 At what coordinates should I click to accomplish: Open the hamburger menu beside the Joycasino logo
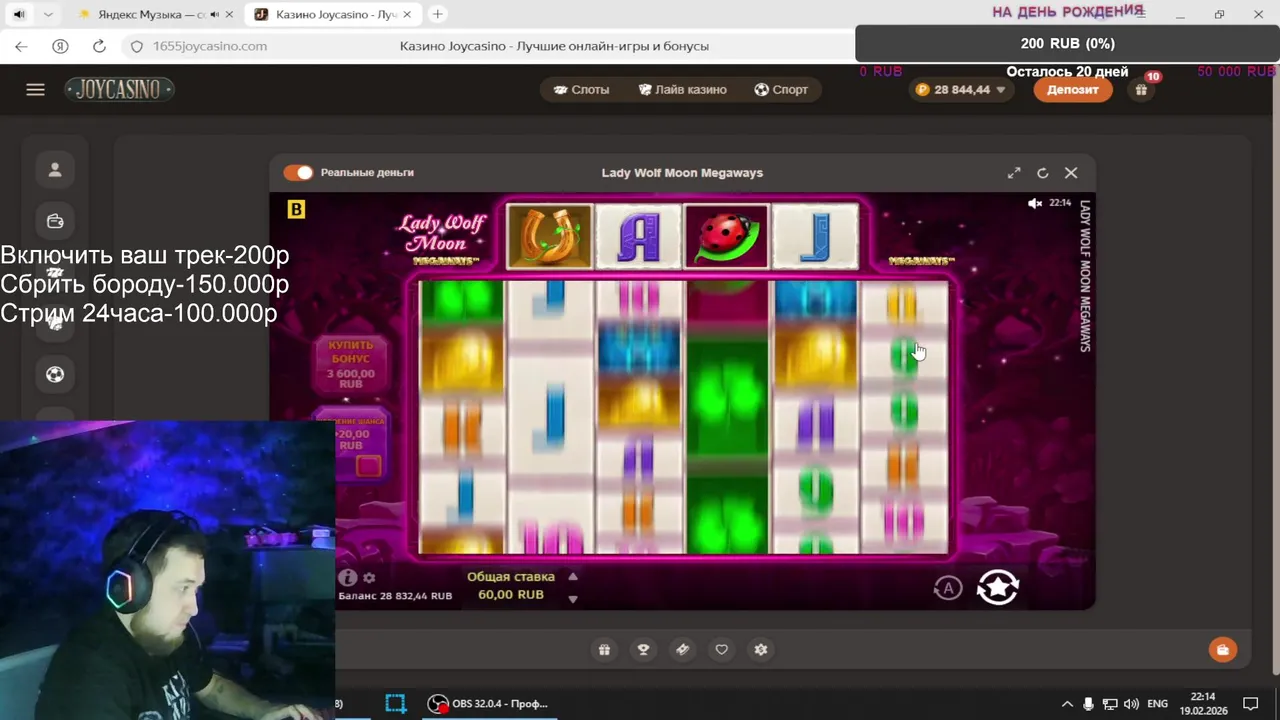(35, 90)
